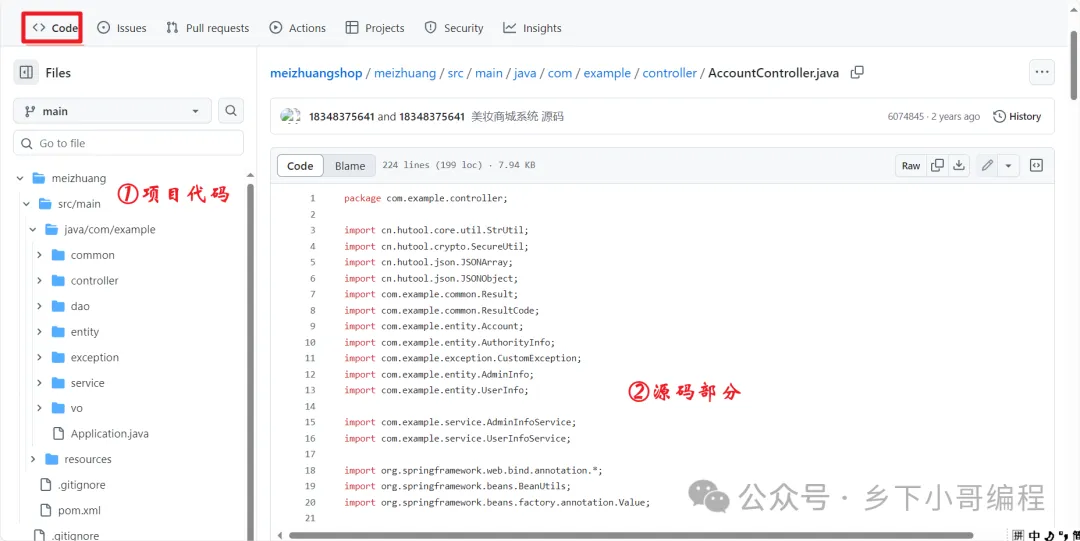Screen dimensions: 1080x541
Task: Expand the common folder
Action: point(39,255)
